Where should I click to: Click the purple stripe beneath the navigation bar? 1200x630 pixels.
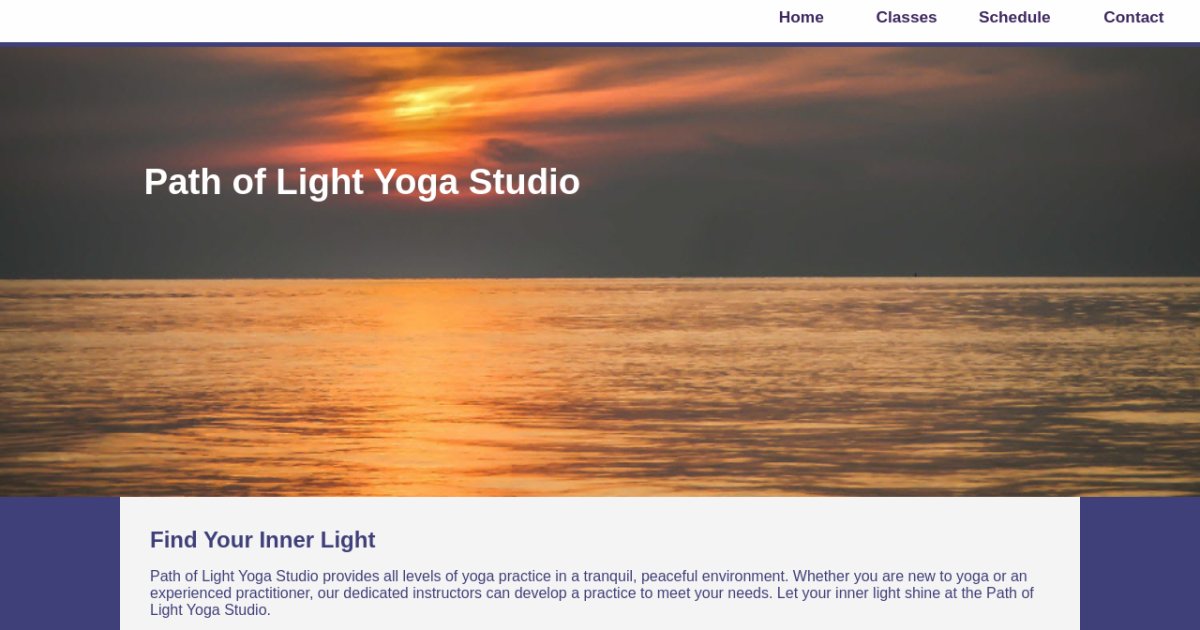coord(600,44)
